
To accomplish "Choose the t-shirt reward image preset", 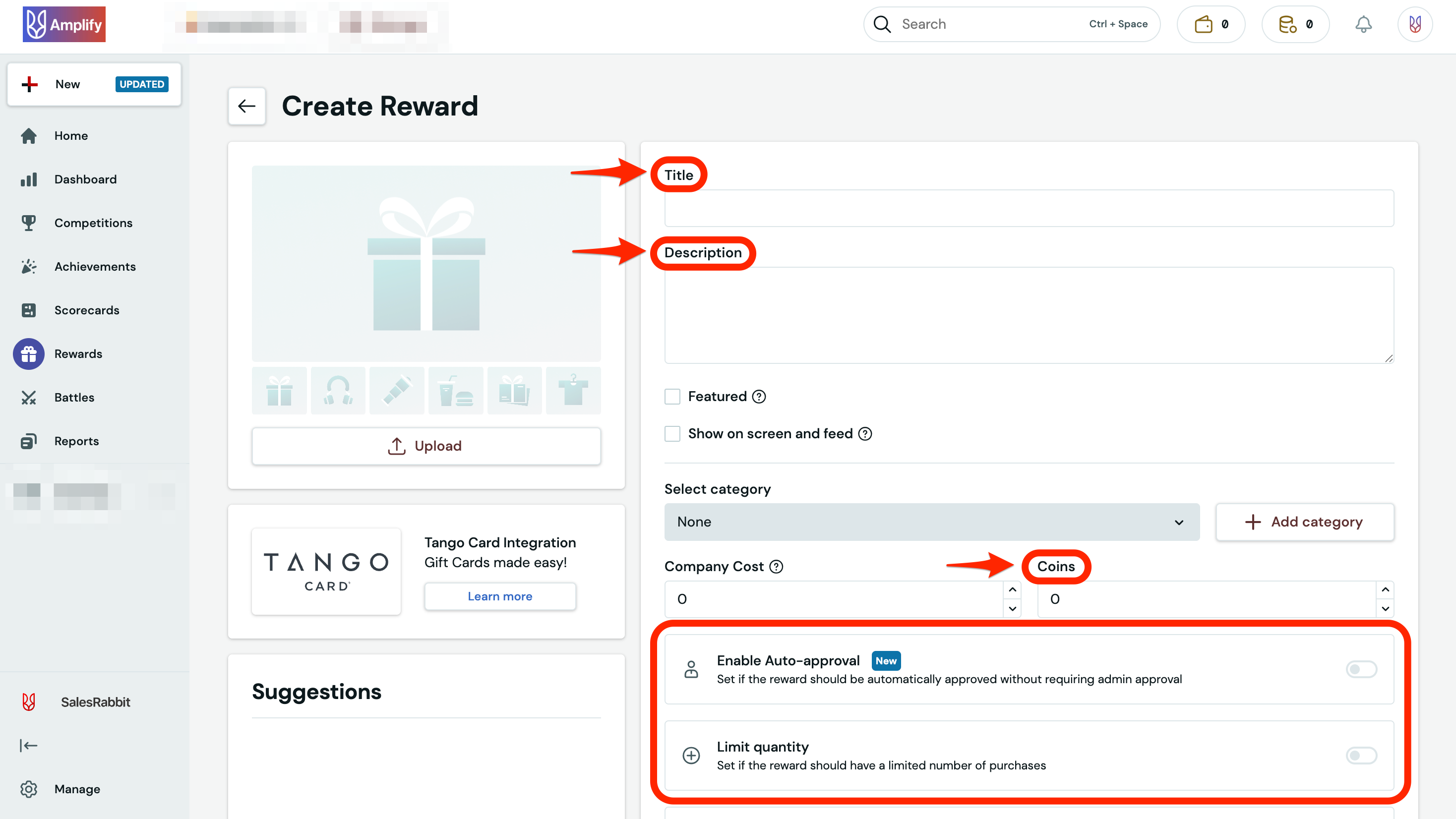I will [573, 390].
